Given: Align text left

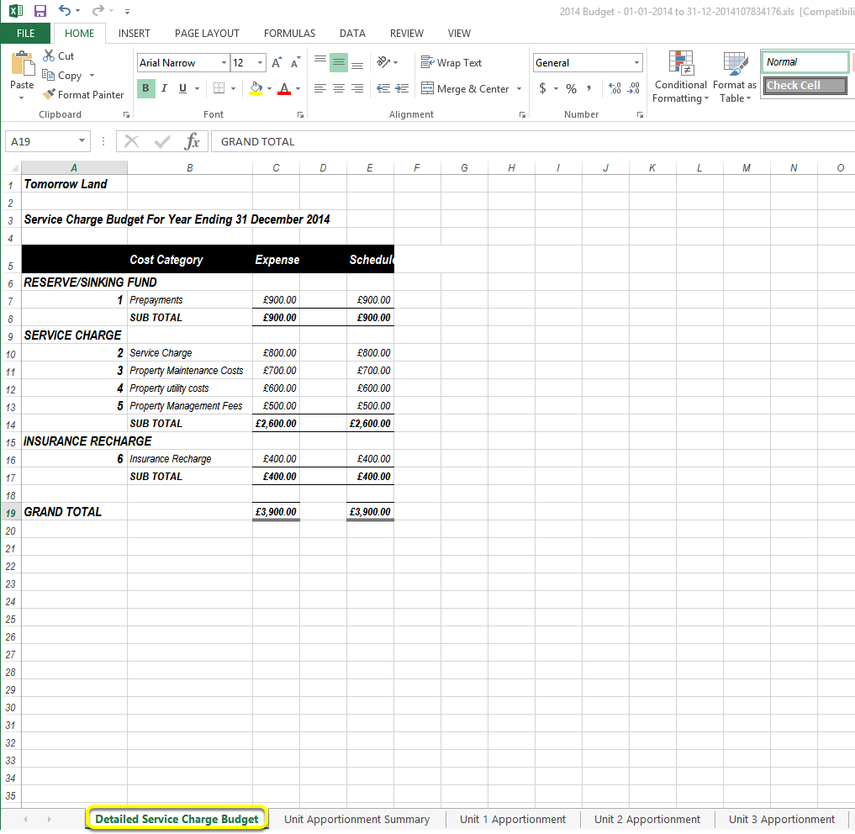Looking at the screenshot, I should click(x=320, y=88).
